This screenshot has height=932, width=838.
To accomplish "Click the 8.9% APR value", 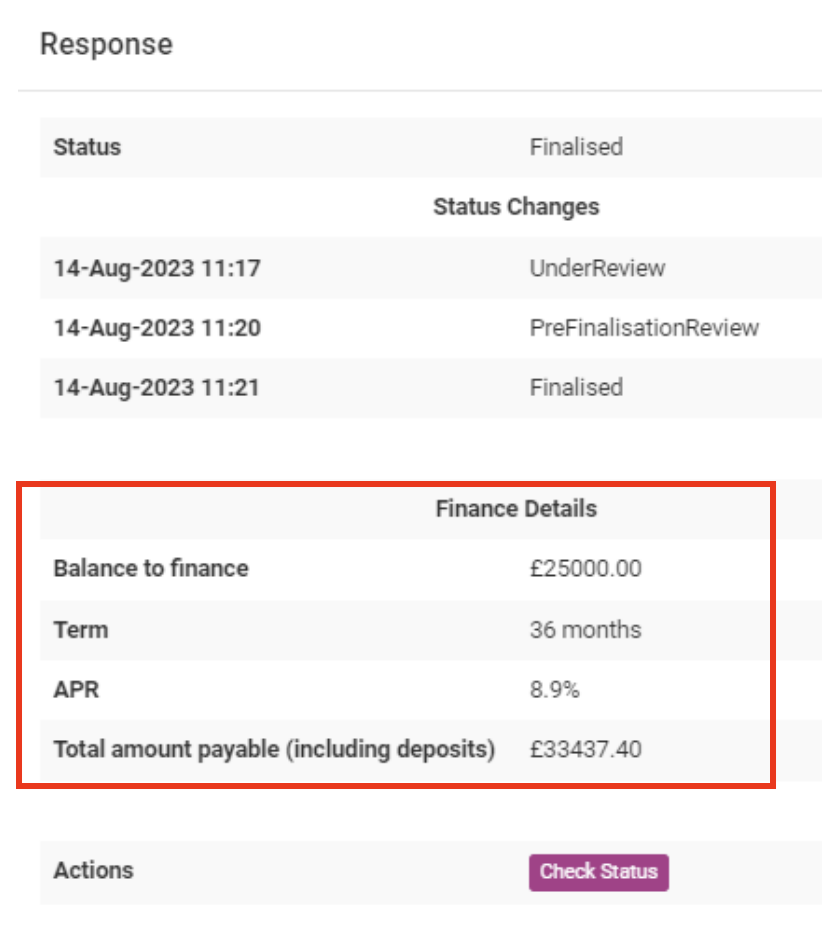I will [x=554, y=690].
